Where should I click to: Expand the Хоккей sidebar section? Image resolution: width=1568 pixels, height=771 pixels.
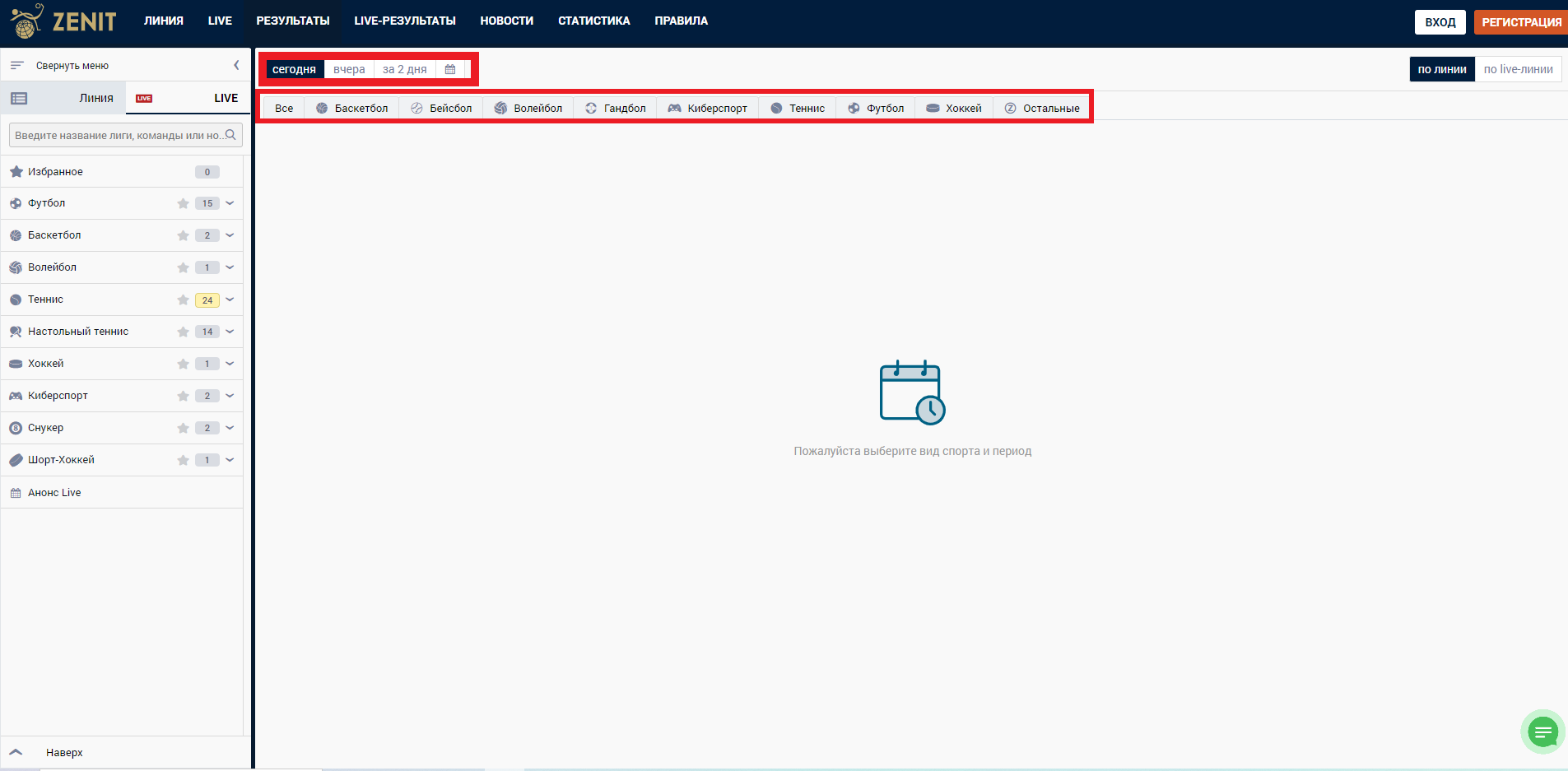coord(230,364)
